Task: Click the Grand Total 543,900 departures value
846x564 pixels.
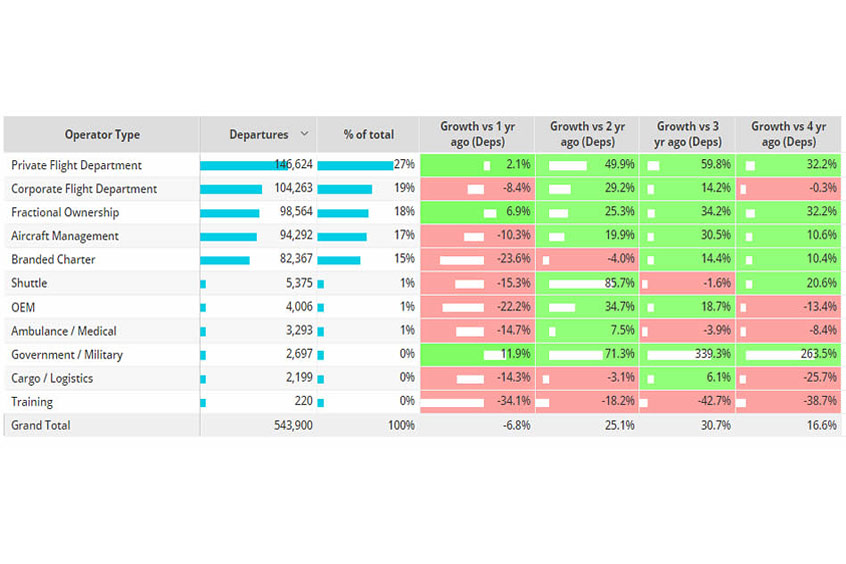Action: pyautogui.click(x=292, y=425)
